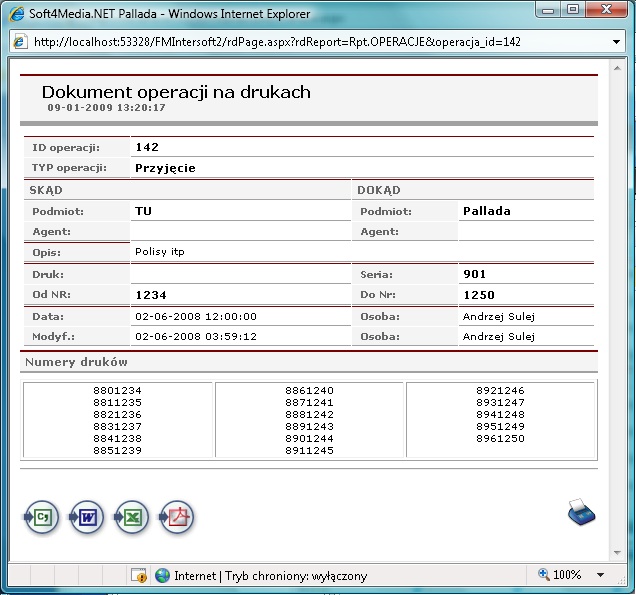Click the blue printer icon
Screen dimensions: 636x595
tap(581, 512)
